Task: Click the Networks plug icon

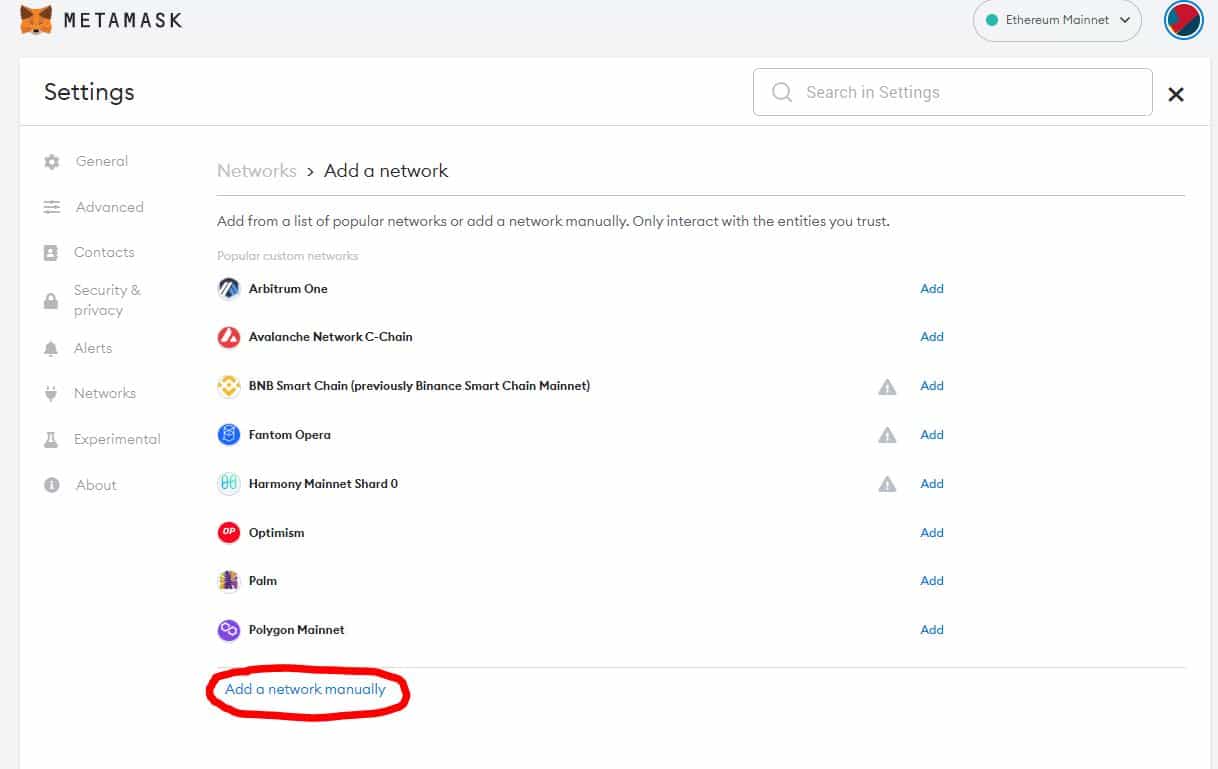Action: 51,394
